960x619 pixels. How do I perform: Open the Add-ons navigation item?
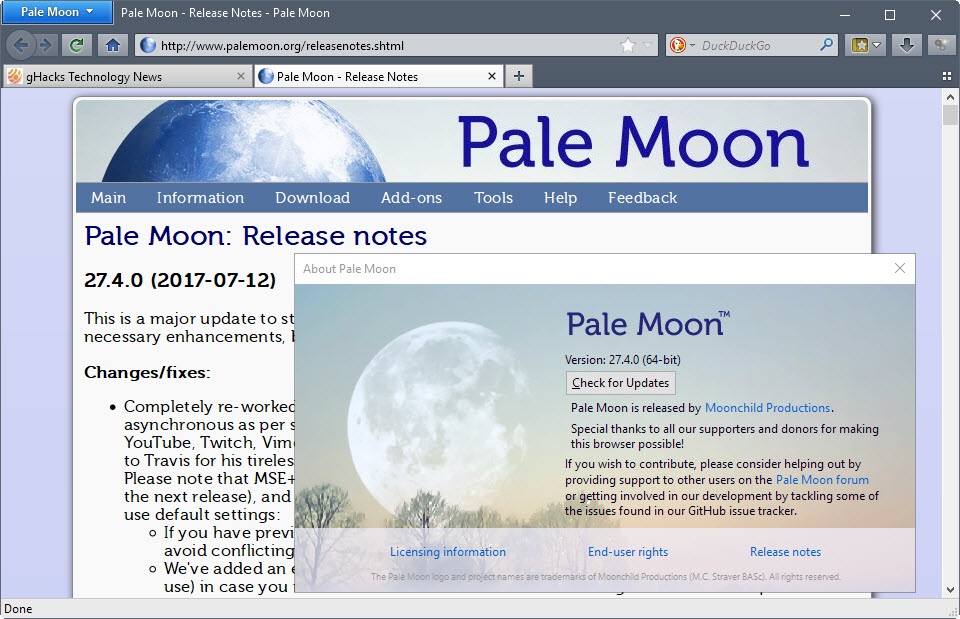411,198
